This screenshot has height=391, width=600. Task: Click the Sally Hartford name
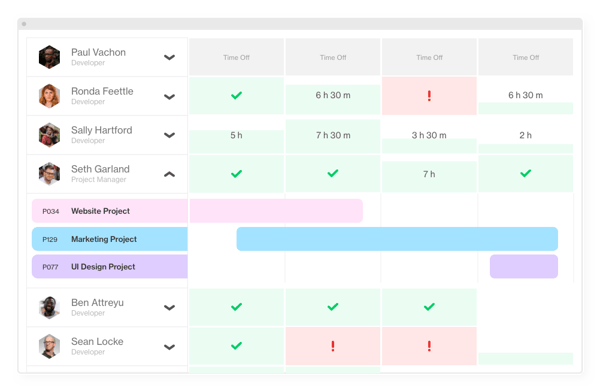coord(102,130)
